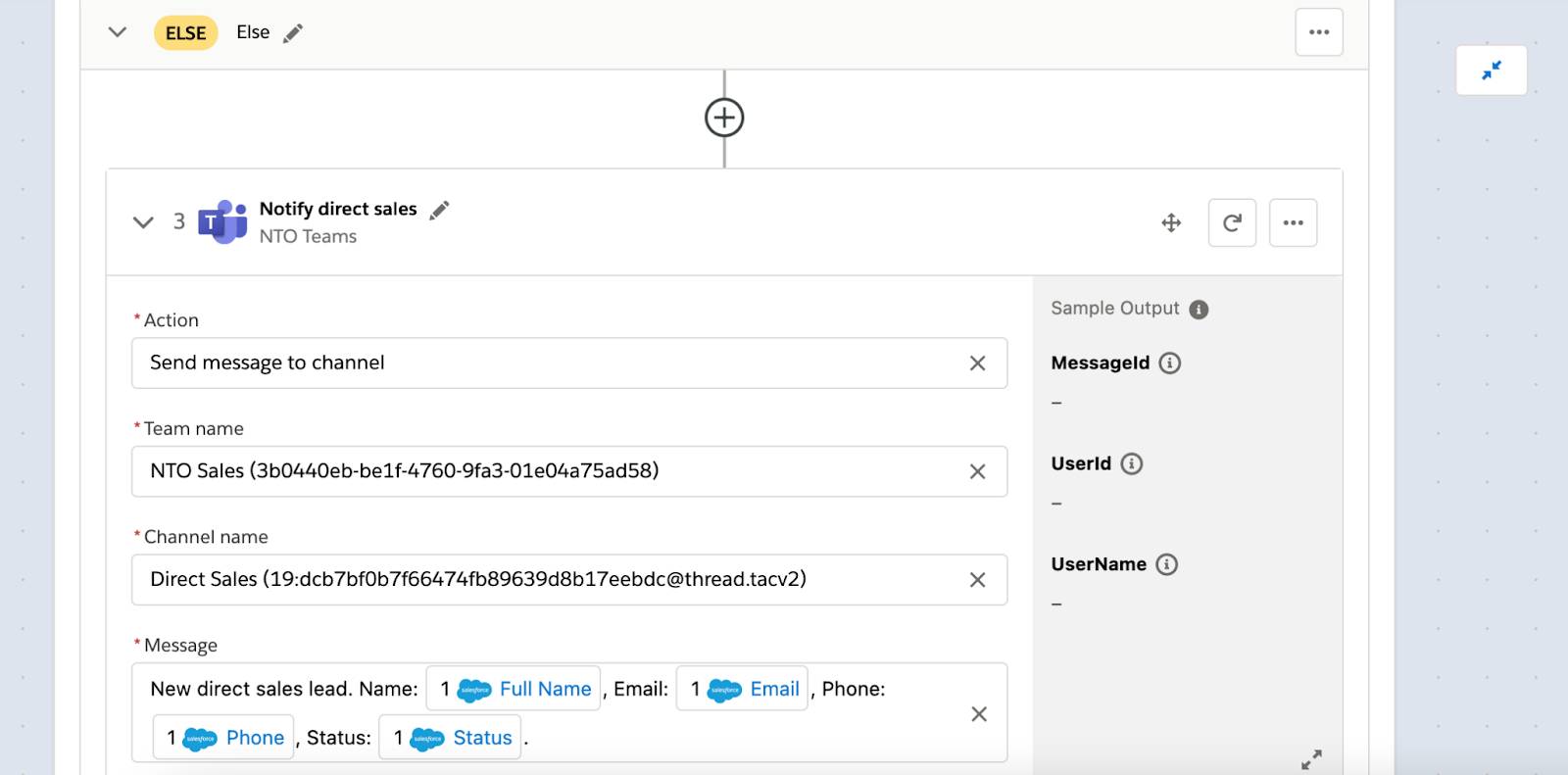Click the ELSE yellow badge
Screen dimensions: 1568x775
(185, 33)
